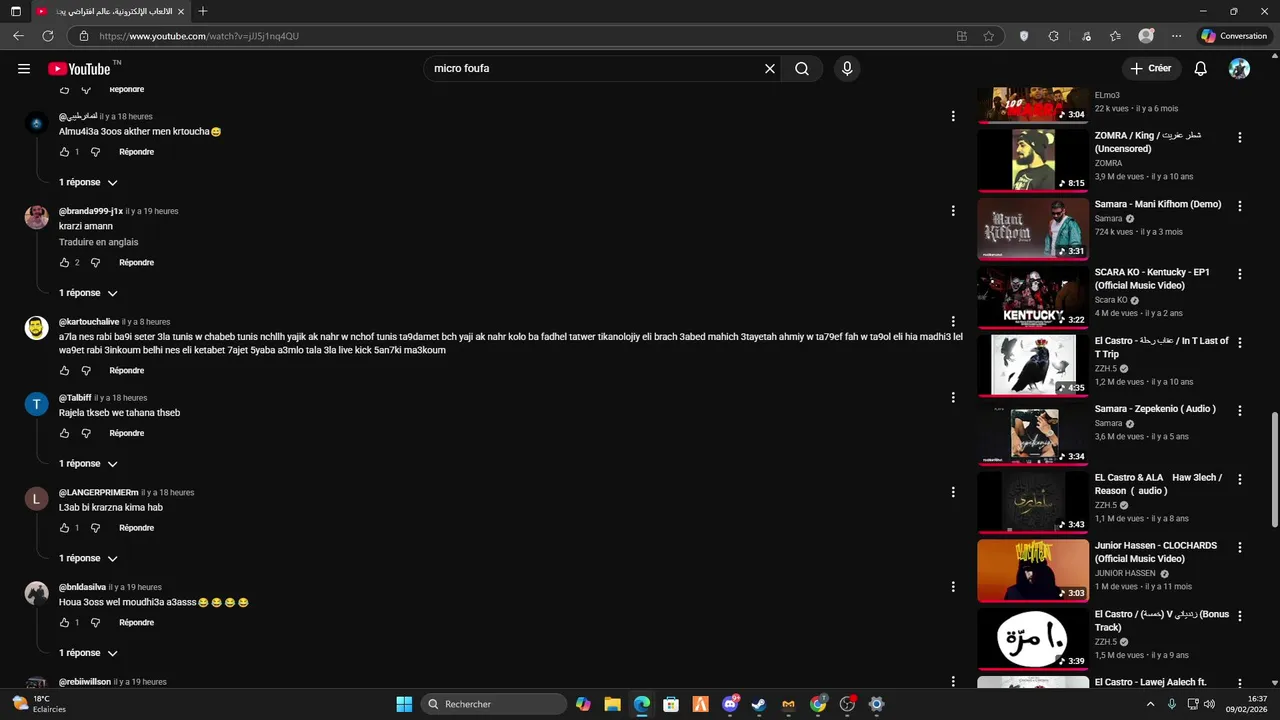Expand replies under Rajela tkseb comment
The width and height of the screenshot is (1280, 720).
[88, 464]
